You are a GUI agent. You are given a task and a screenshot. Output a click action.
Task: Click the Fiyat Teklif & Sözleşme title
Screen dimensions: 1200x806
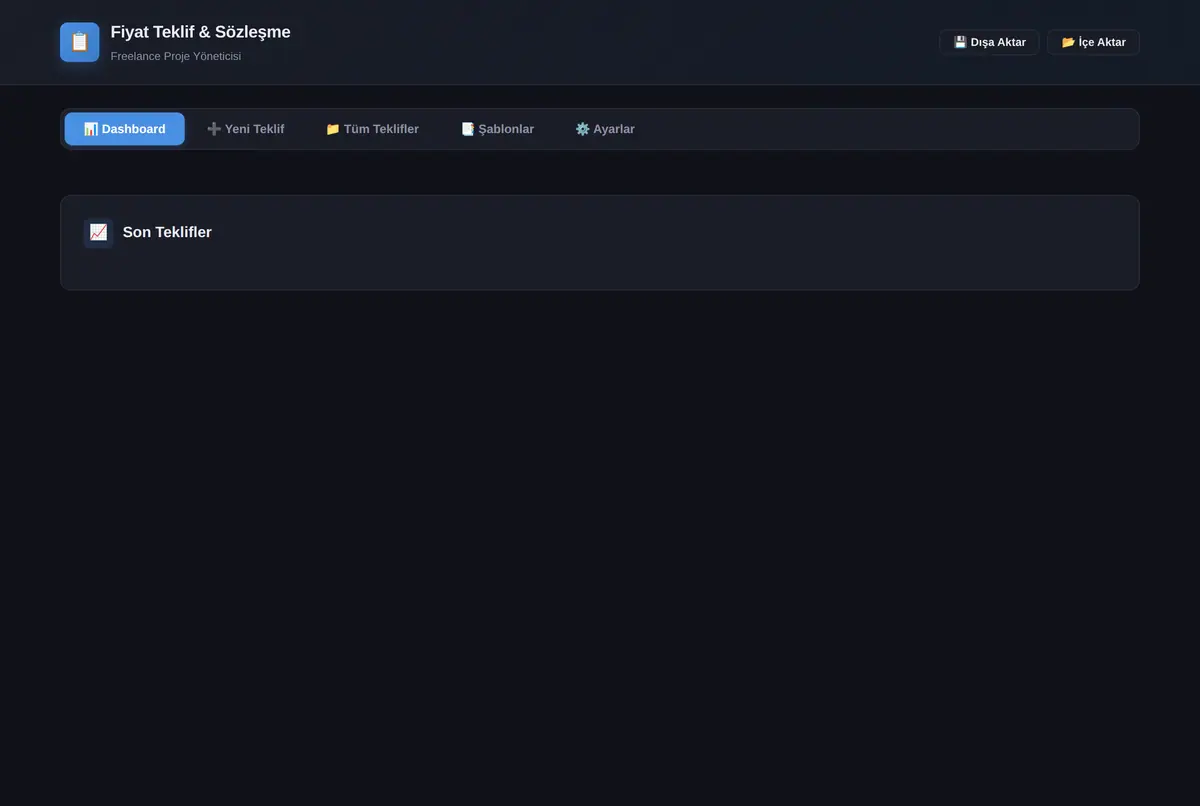point(201,32)
